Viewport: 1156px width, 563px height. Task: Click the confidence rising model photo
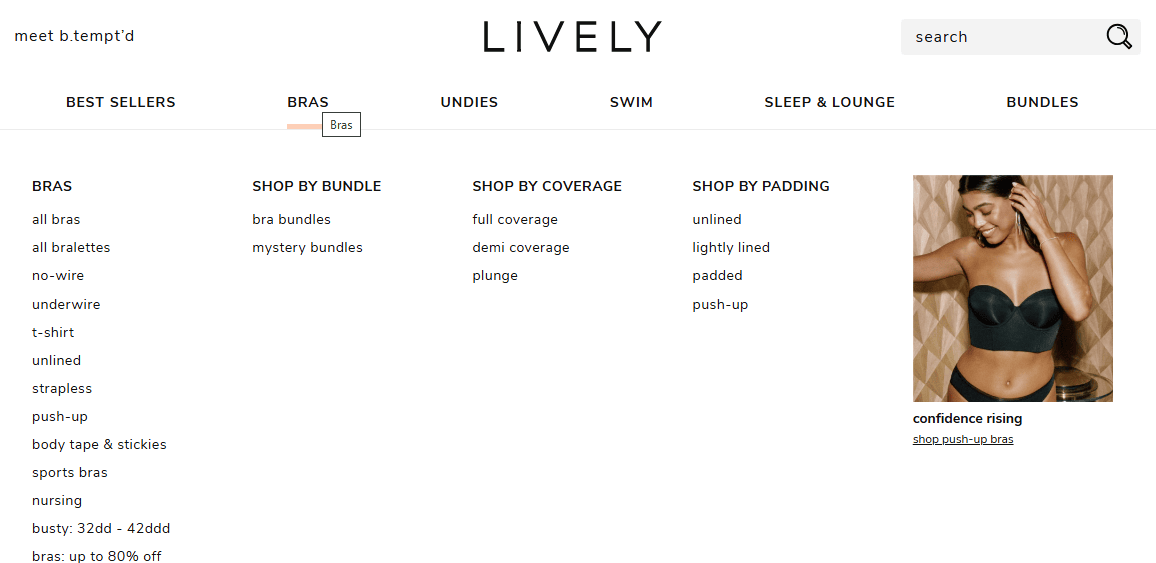[1012, 288]
